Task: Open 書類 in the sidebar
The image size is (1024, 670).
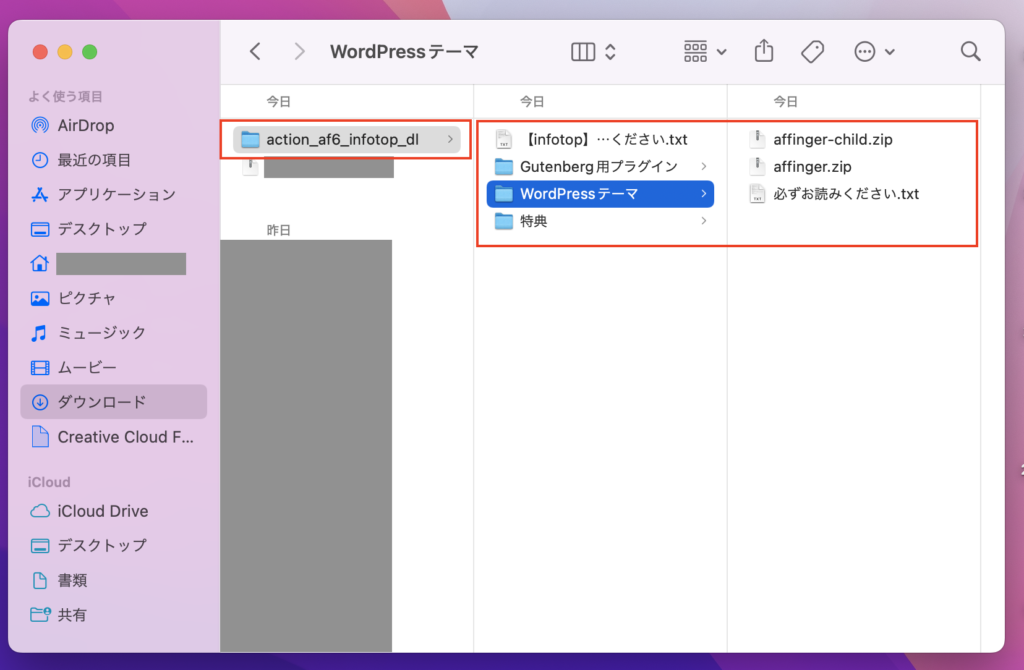Action: coord(114,580)
